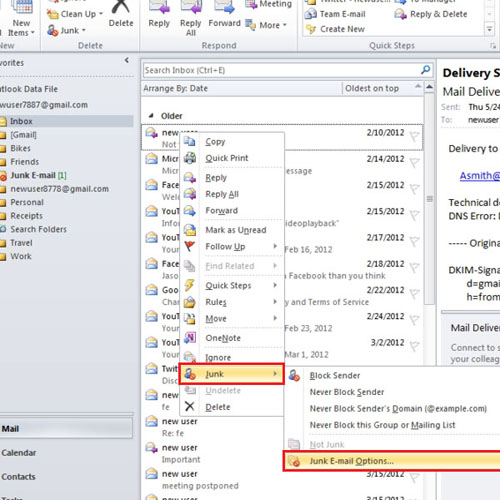Screen dimensions: 500x500
Task: Open the Clean Up dropdown in the ribbon
Action: point(75,14)
